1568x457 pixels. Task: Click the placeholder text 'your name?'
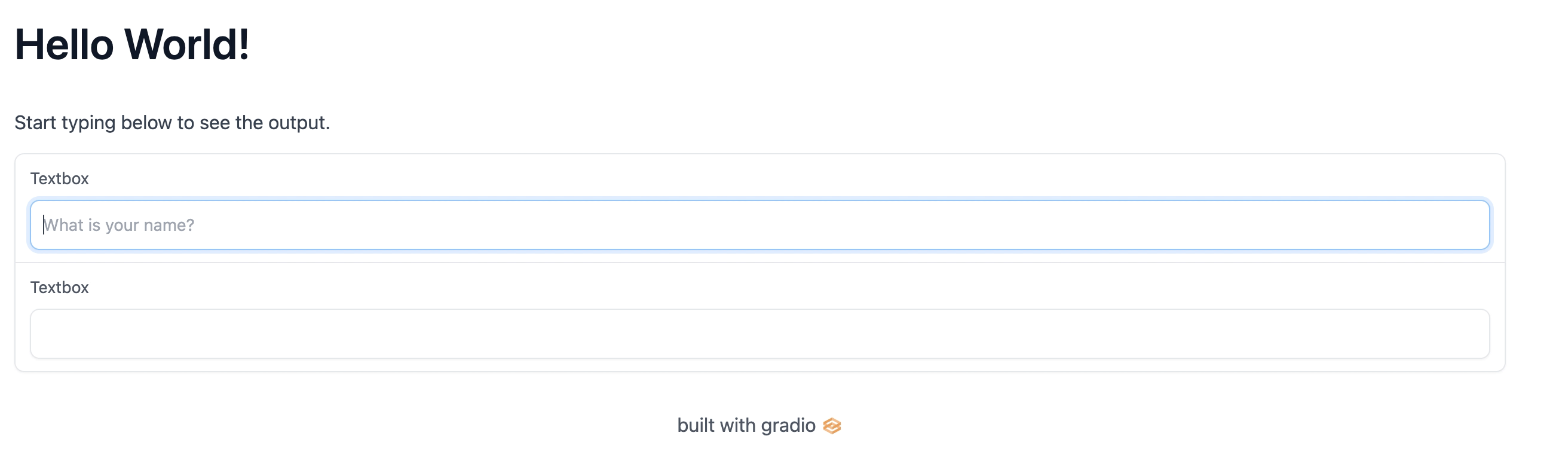tap(150, 226)
